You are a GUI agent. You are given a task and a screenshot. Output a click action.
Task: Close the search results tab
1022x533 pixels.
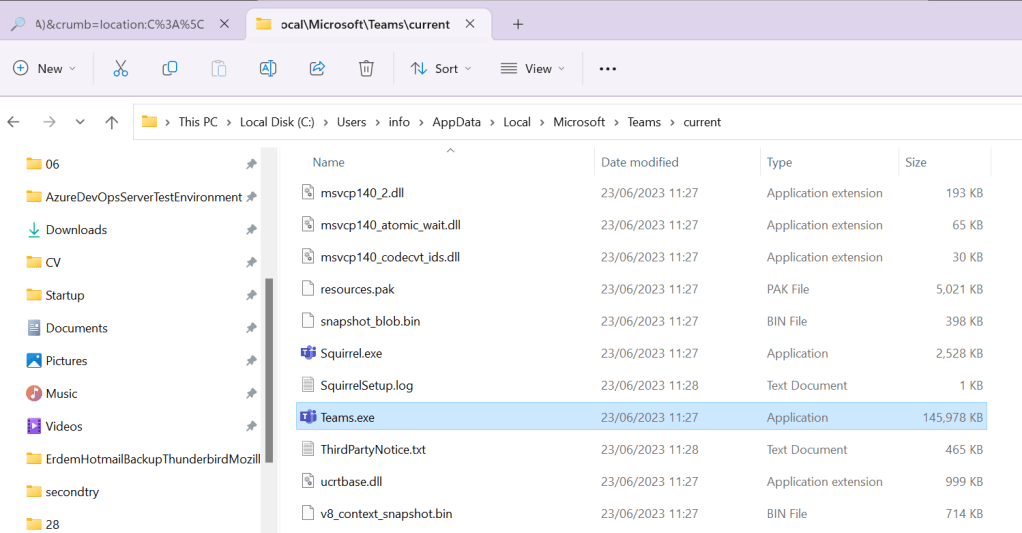coord(224,24)
